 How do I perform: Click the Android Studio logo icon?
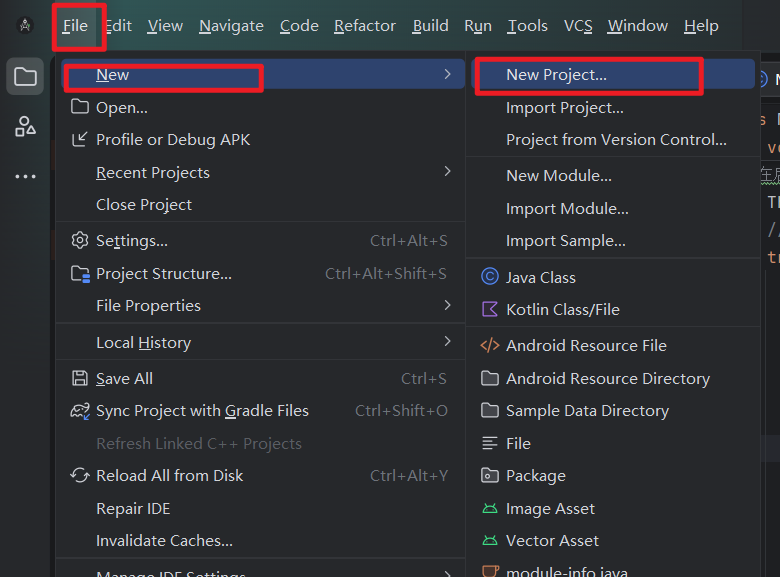(25, 25)
